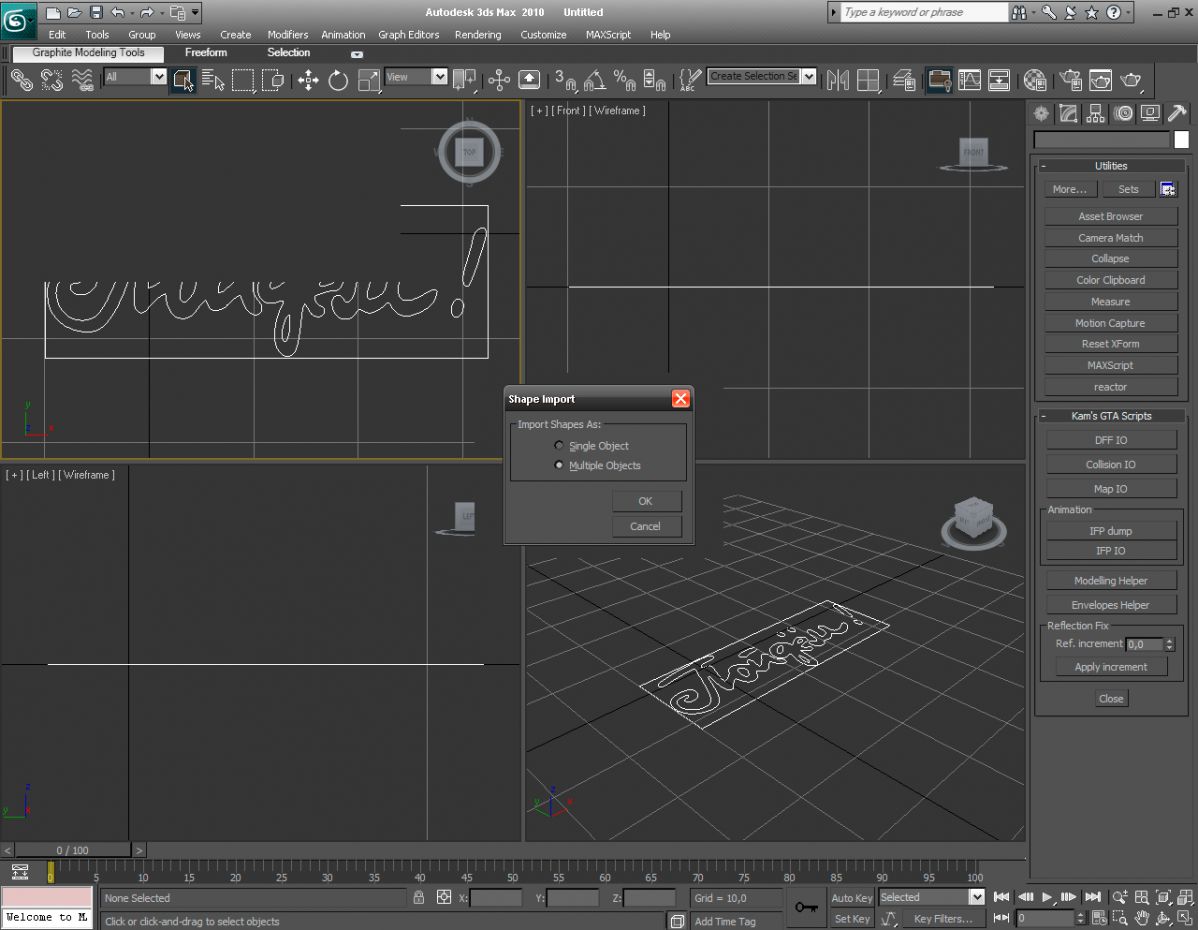Collapse Kam's GTA Scripts rollout
This screenshot has width=1198, height=930.
[1111, 416]
